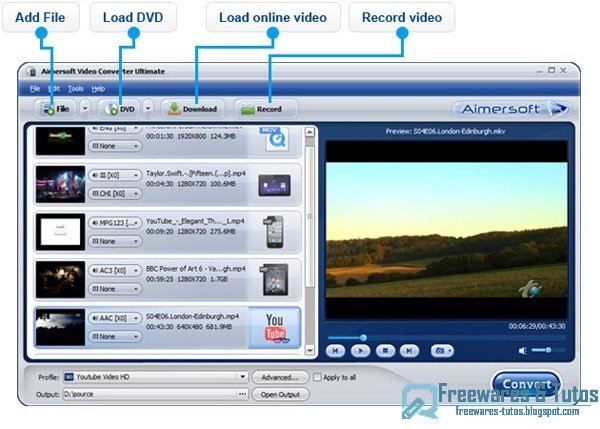
Task: Click the Convert button
Action: point(527,384)
